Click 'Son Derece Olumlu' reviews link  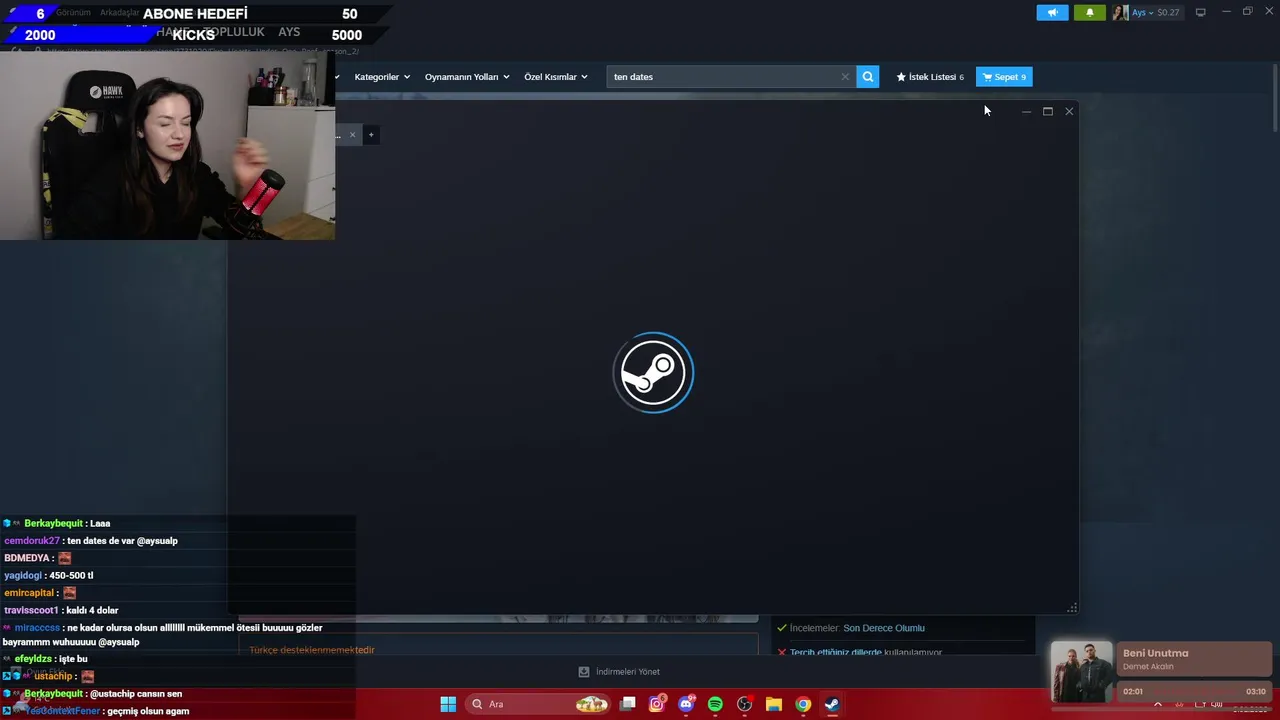point(884,628)
